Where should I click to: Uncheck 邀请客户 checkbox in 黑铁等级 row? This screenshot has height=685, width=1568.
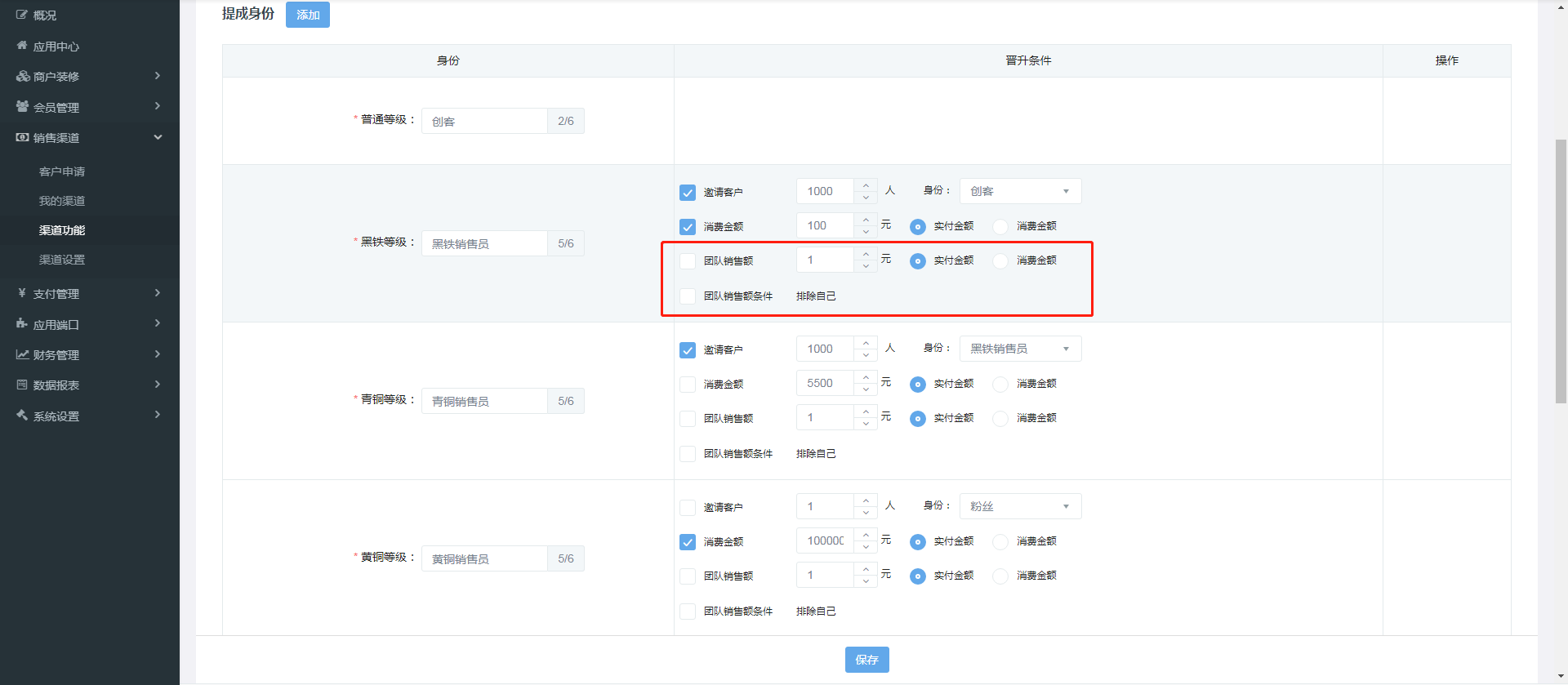[688, 193]
